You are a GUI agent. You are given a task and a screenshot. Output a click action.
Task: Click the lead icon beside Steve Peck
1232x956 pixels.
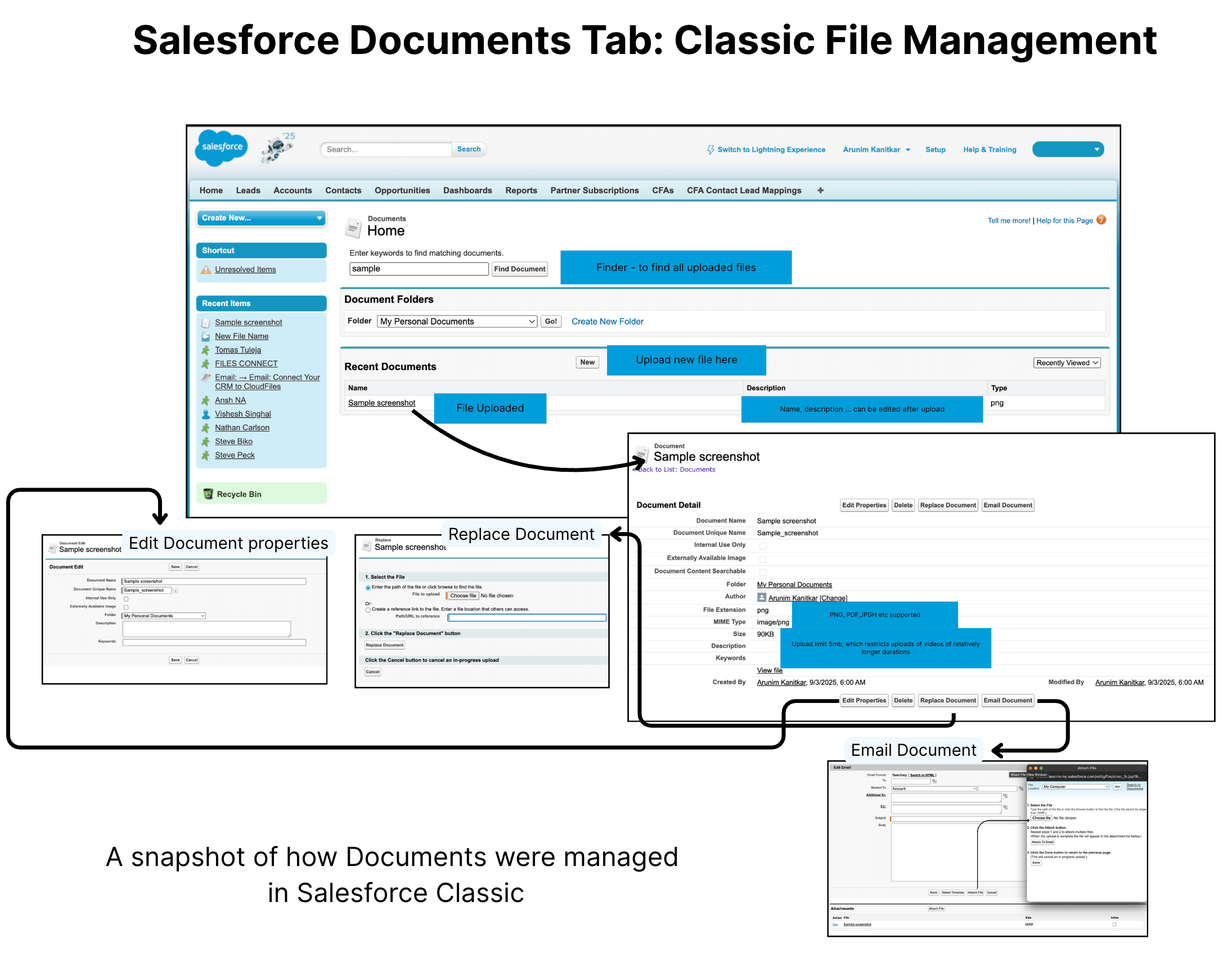click(x=206, y=455)
